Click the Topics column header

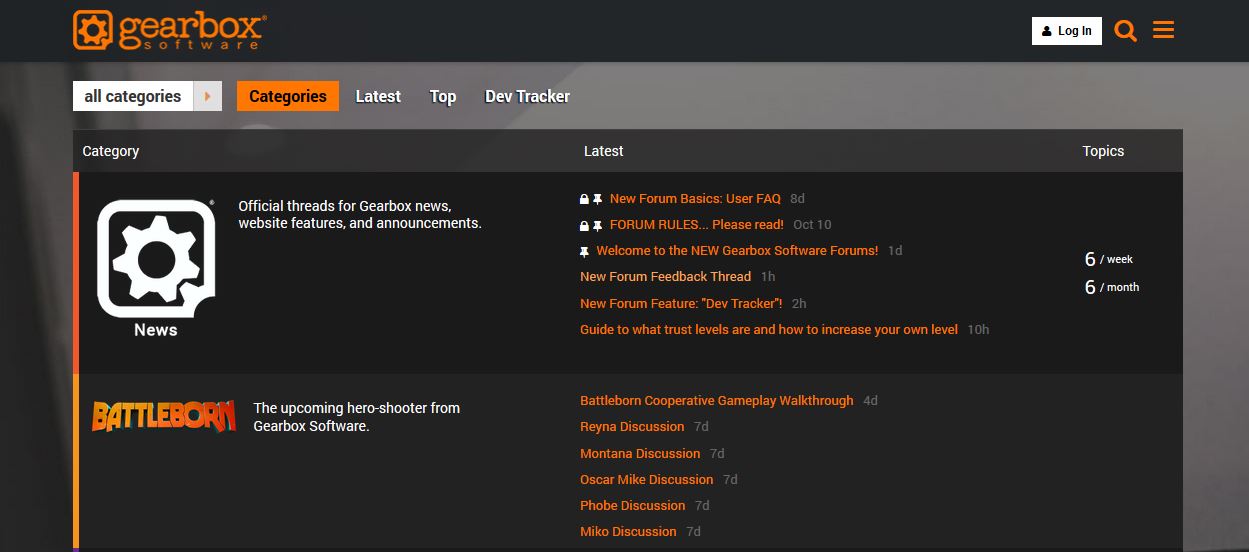[1103, 151]
